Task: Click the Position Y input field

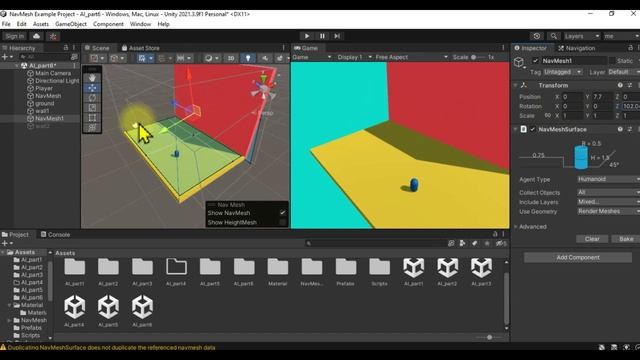Action: coord(602,97)
